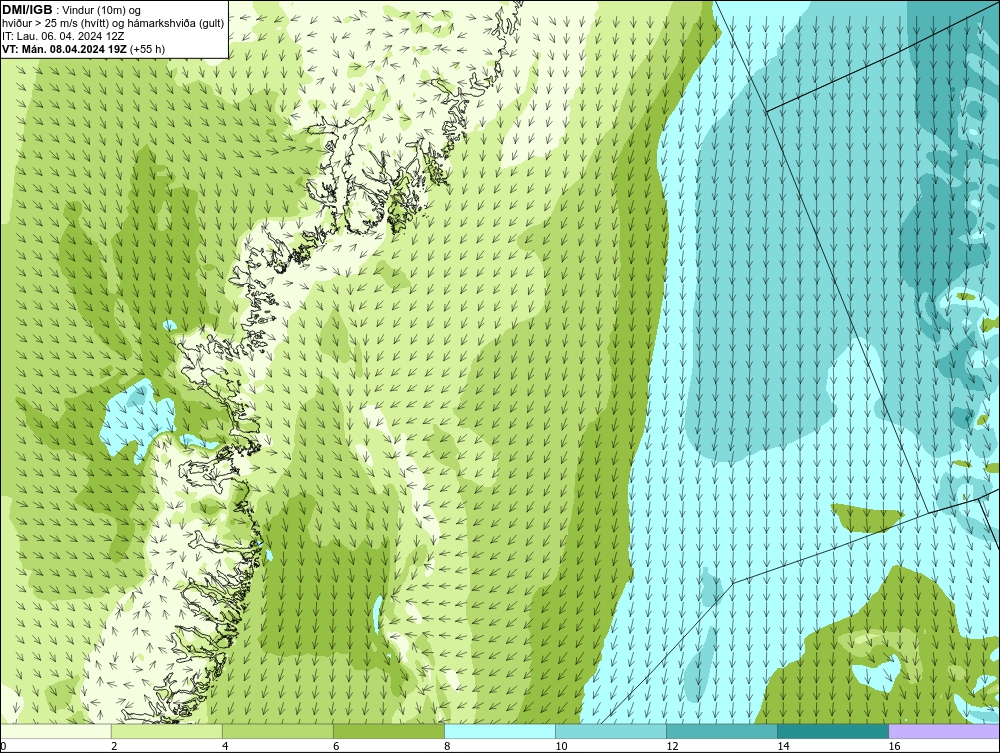The height and width of the screenshot is (753, 1000).
Task: Click the 'hviður > 25 m/s' description line
Action: coord(113,24)
